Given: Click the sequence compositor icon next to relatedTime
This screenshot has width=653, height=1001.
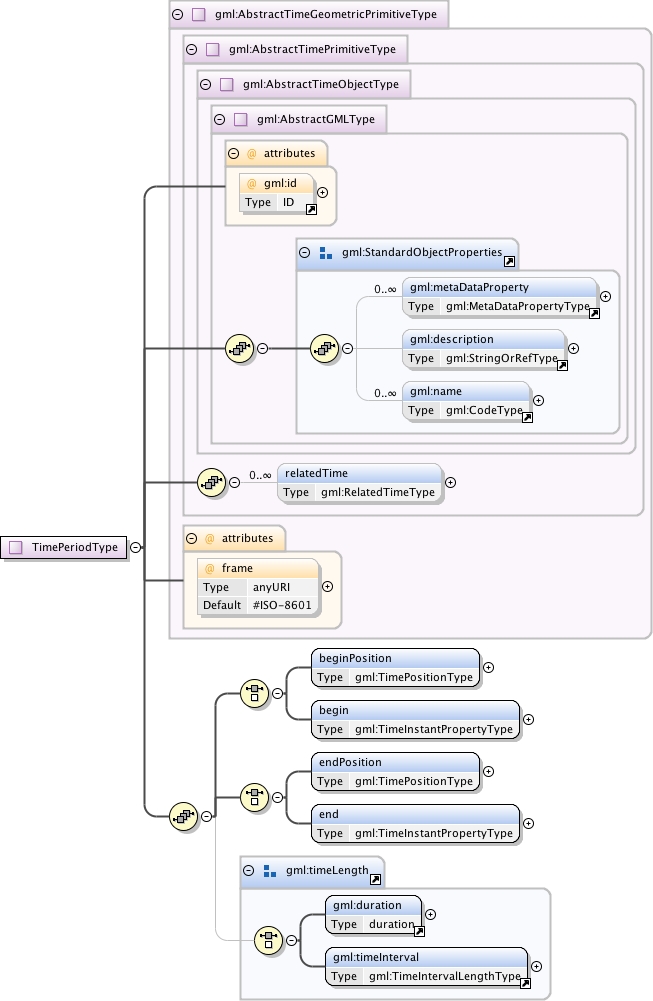Looking at the screenshot, I should (x=212, y=483).
